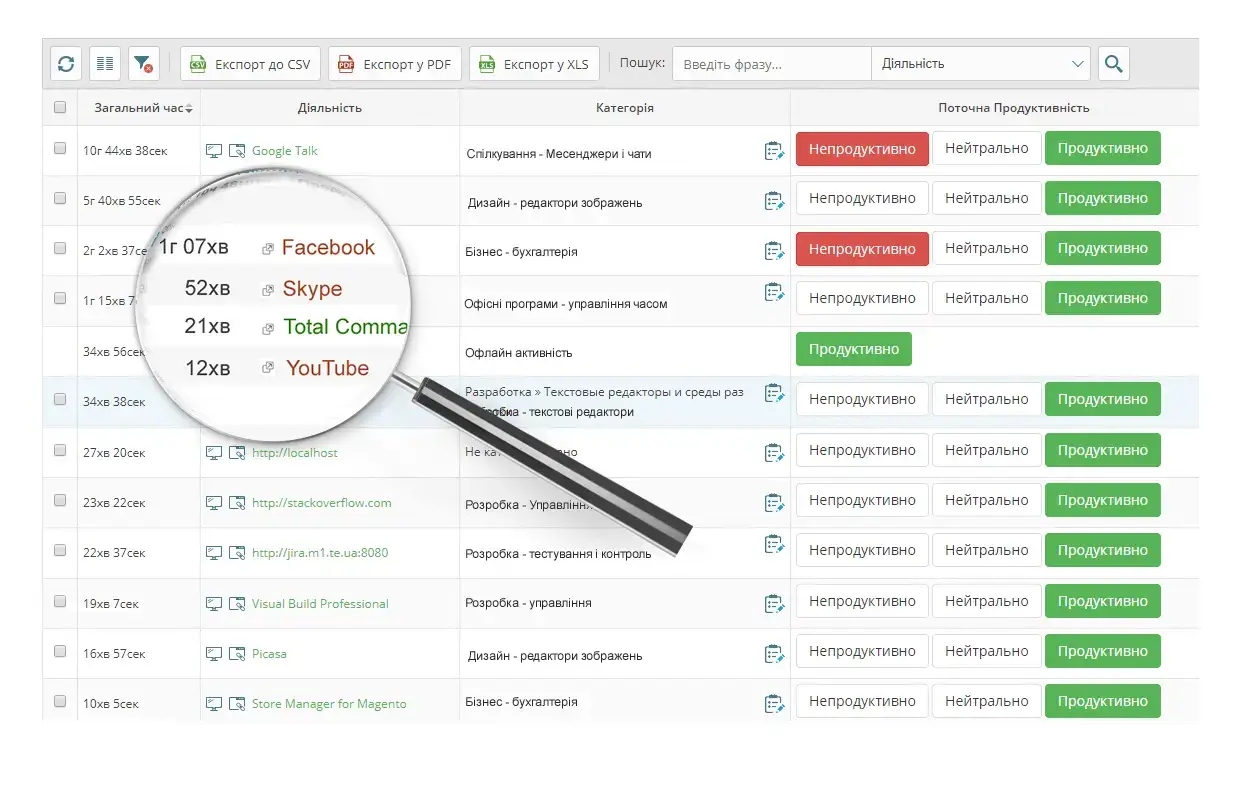
Task: Sort by the Загальний час column header
Action: point(138,107)
